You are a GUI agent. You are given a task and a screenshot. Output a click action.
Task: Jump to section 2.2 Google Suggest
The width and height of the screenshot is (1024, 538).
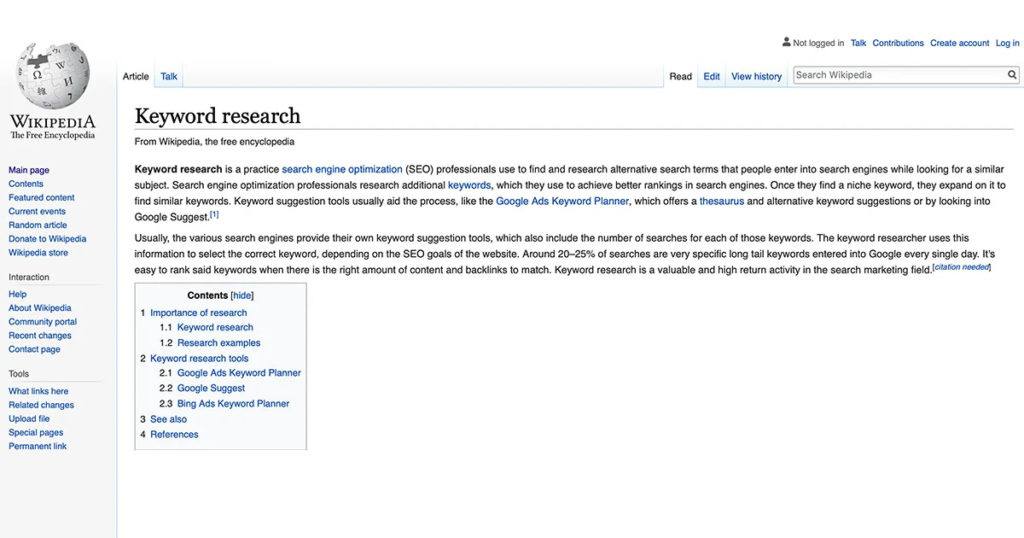click(211, 388)
